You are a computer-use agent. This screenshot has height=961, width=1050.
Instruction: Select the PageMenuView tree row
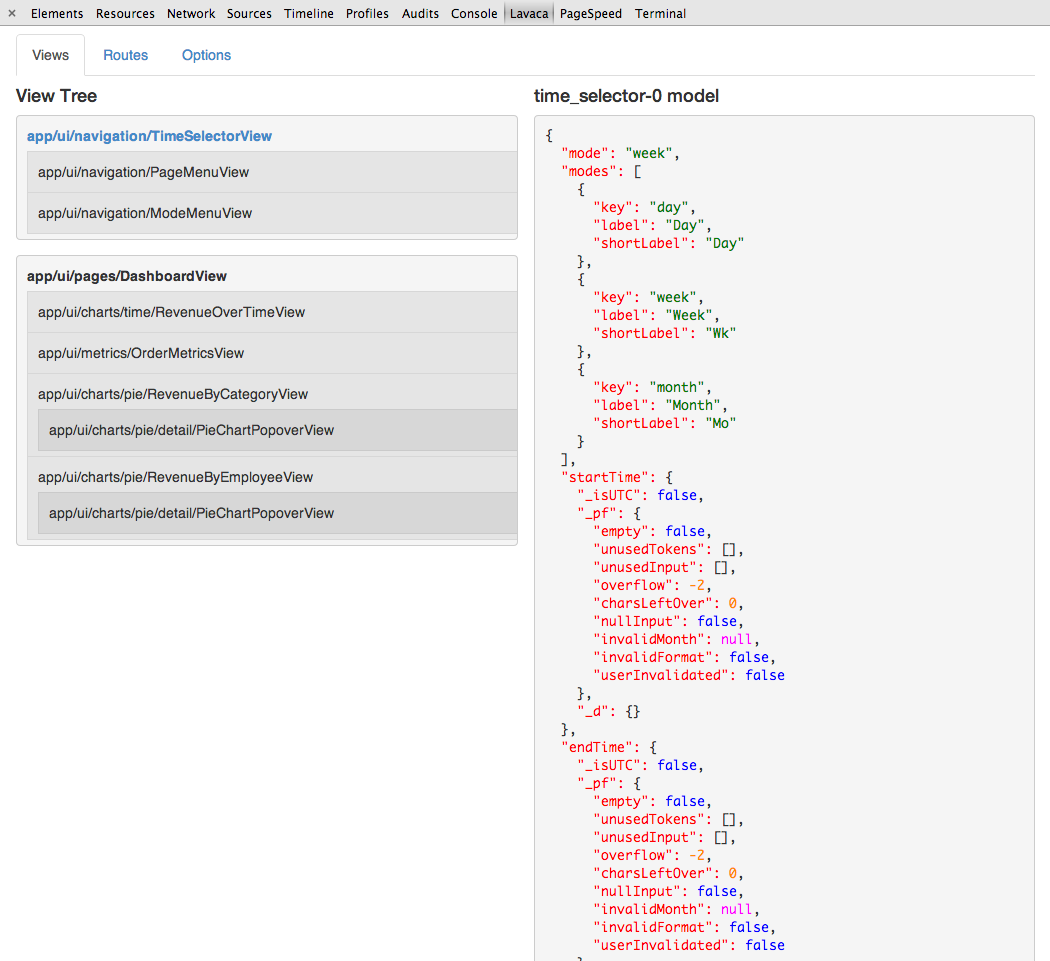click(x=272, y=172)
